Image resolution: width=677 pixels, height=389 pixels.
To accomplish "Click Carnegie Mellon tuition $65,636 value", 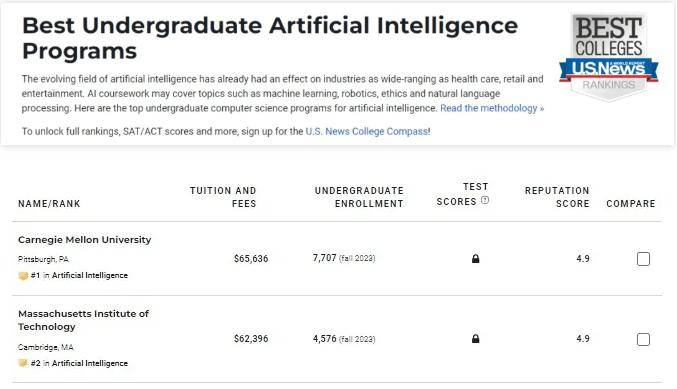I will [x=251, y=259].
